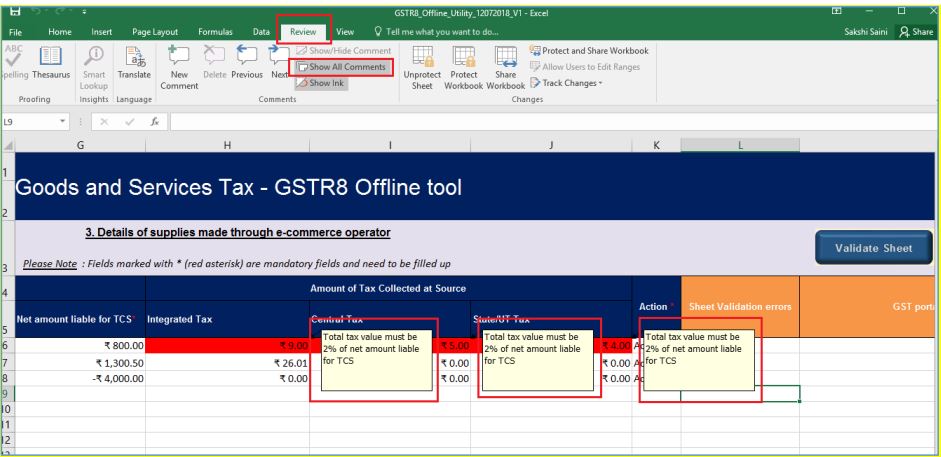Open the Page Layout tab
This screenshot has height=457, width=941.
click(x=155, y=32)
